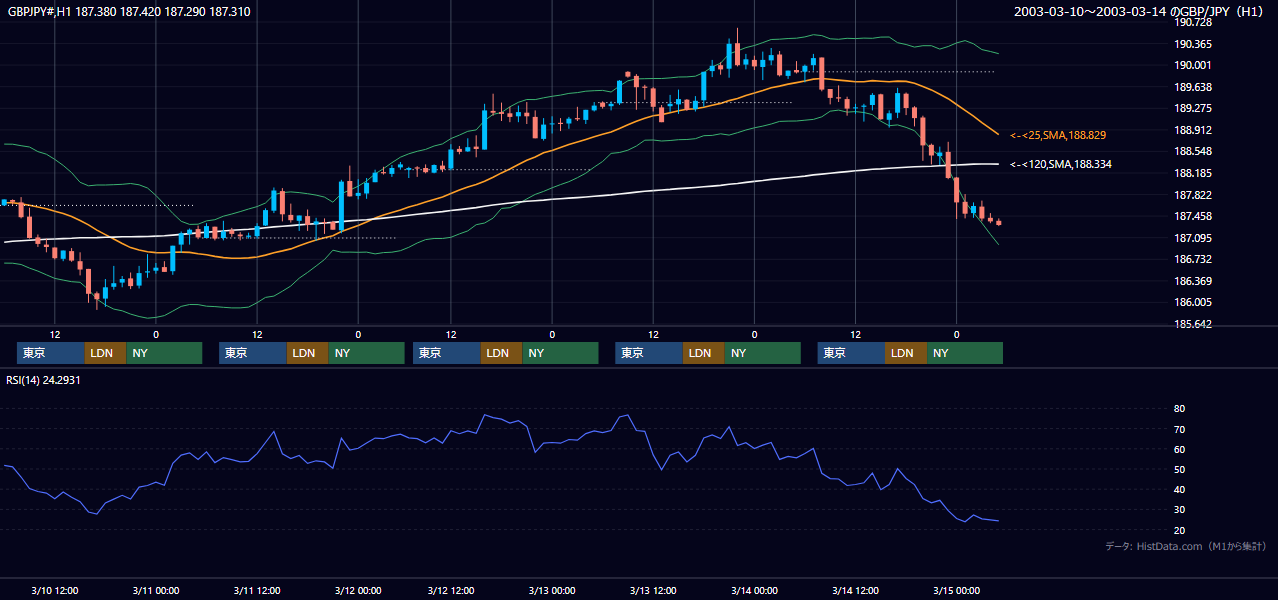Viewport: 1278px width, 600px height.
Task: Click the RSI level 30 label
Action: pos(1180,510)
